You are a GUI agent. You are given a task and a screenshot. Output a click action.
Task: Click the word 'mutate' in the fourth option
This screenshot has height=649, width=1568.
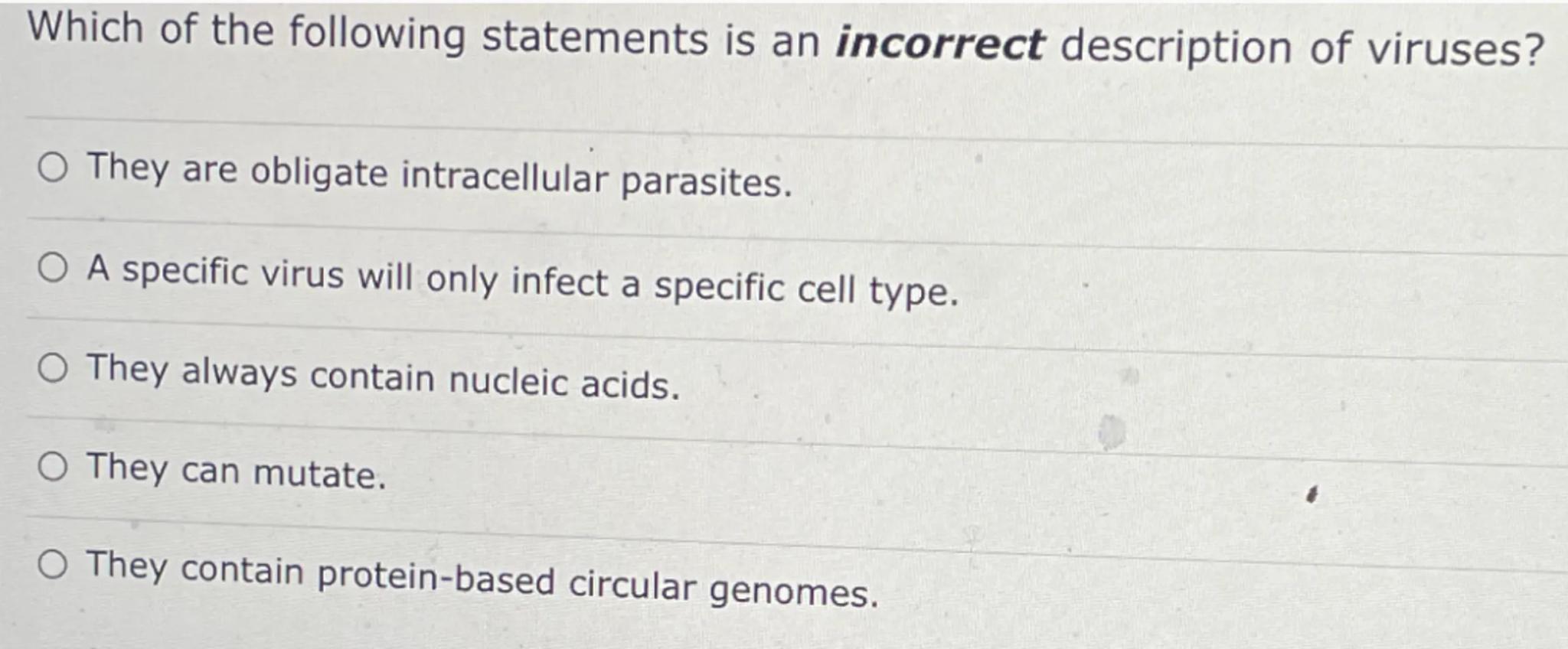point(318,475)
